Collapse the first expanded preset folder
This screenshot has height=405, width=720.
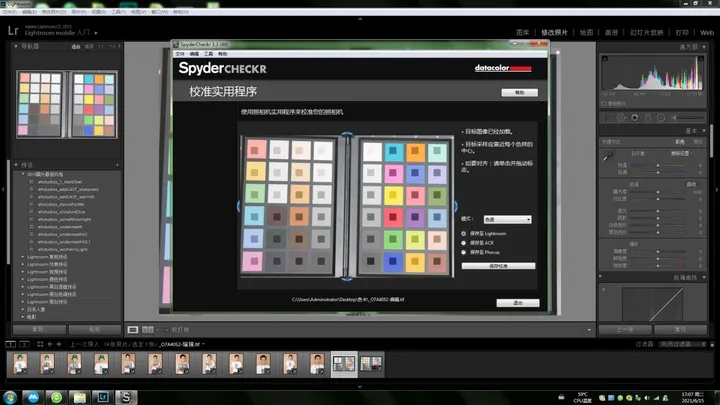23,174
